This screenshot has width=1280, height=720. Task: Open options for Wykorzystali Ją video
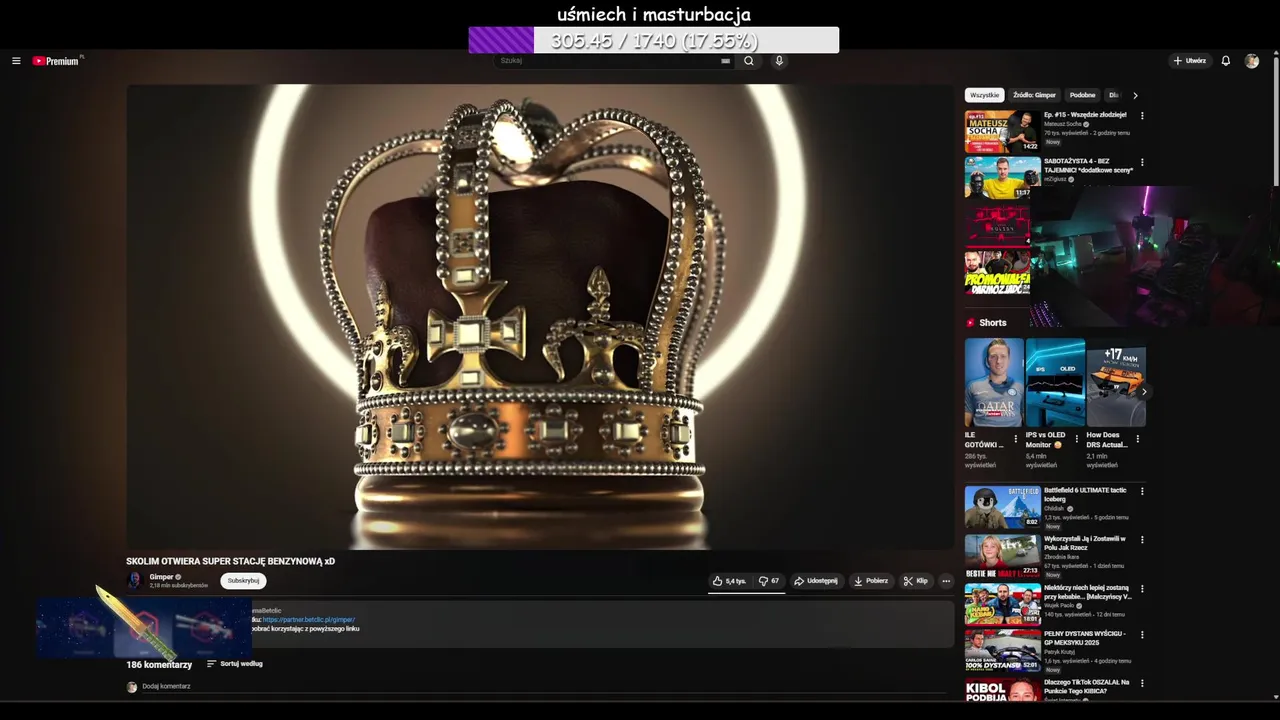(1142, 540)
